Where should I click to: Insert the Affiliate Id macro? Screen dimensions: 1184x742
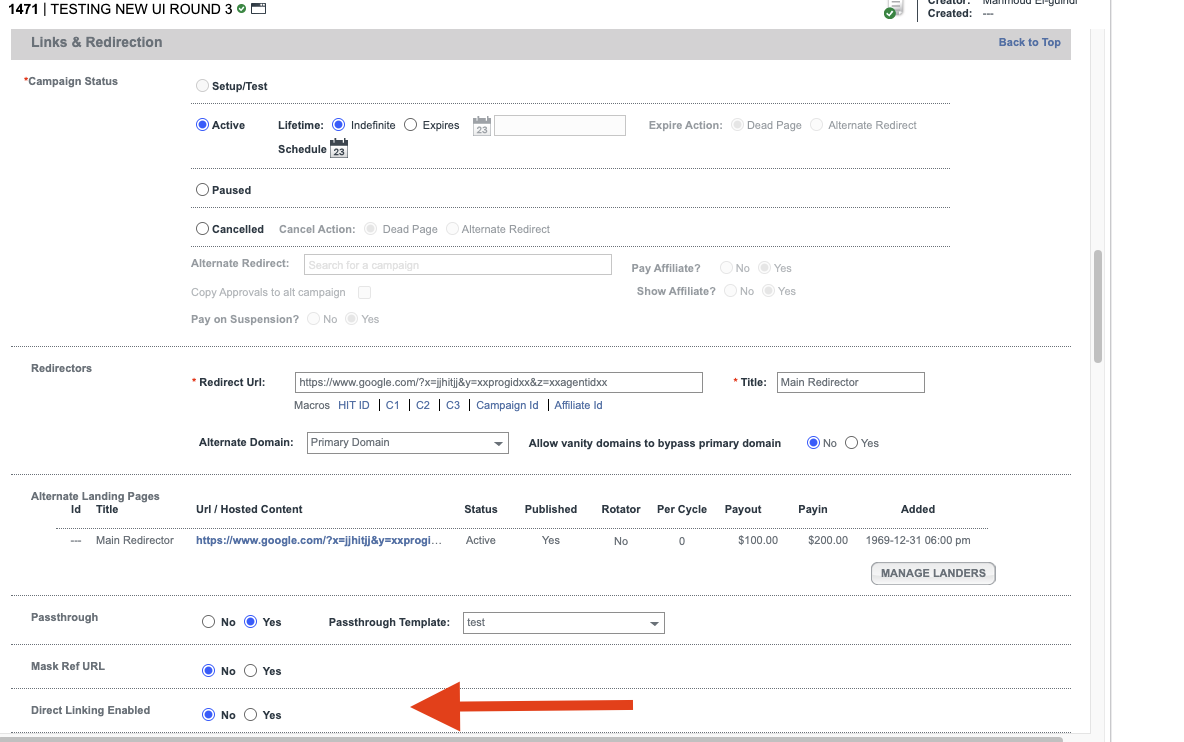(x=578, y=405)
